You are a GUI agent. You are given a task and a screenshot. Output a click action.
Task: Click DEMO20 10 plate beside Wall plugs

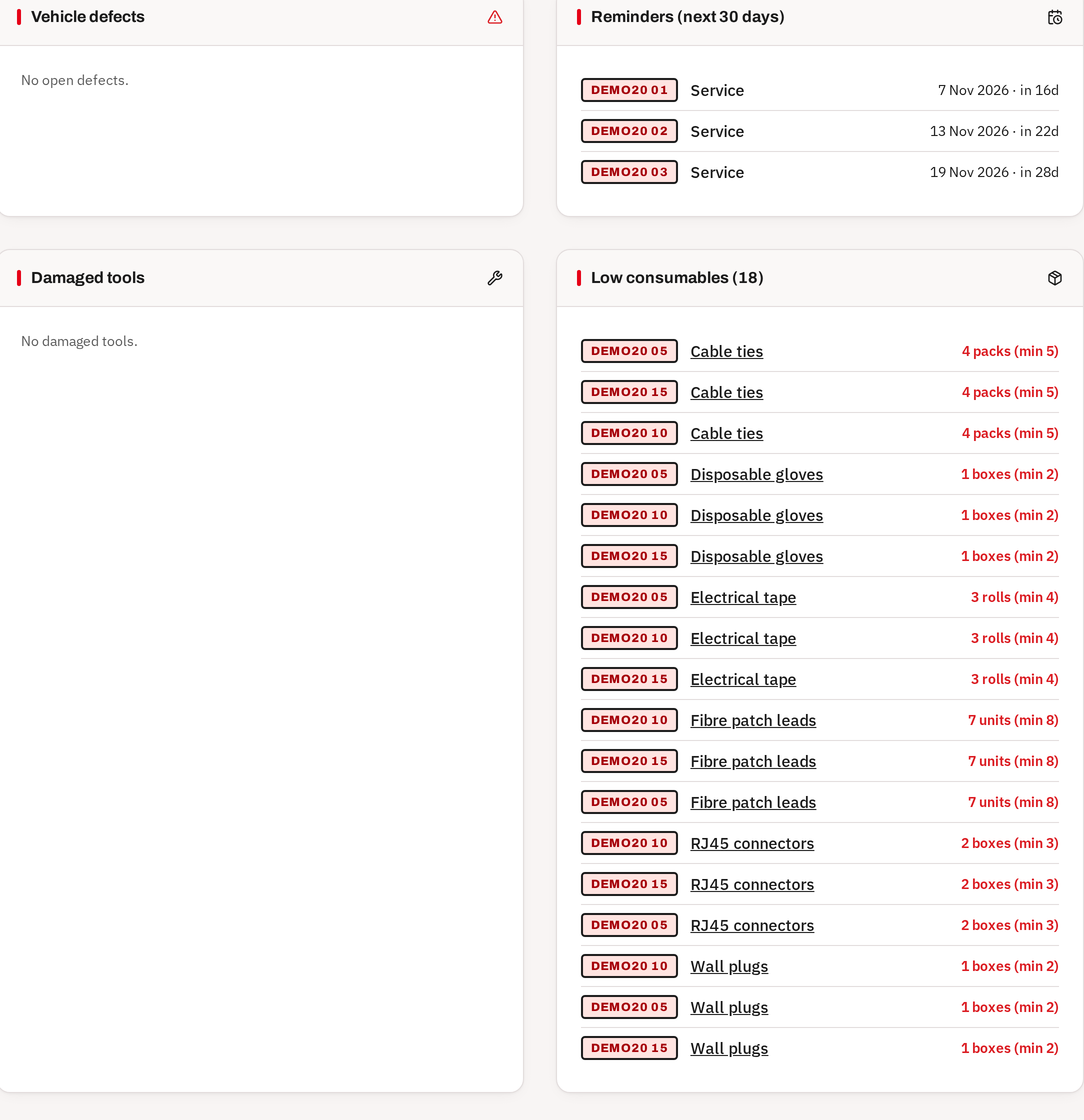click(629, 966)
